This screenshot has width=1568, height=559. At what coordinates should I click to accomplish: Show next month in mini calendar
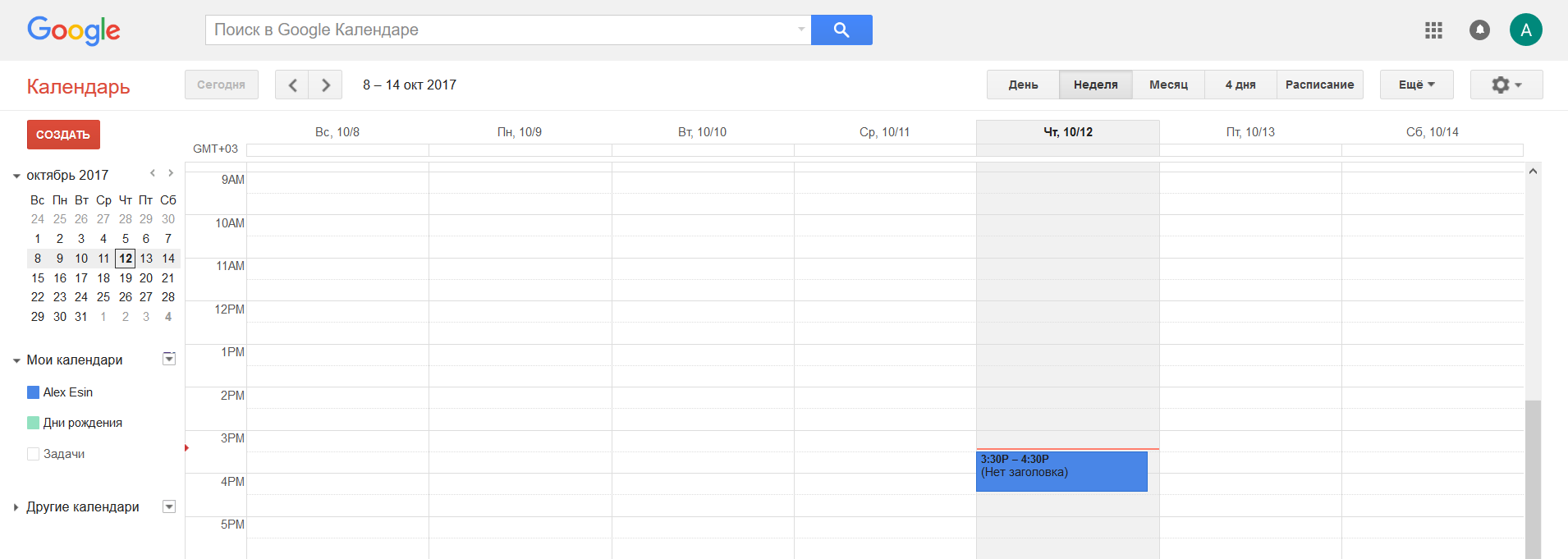(x=171, y=173)
